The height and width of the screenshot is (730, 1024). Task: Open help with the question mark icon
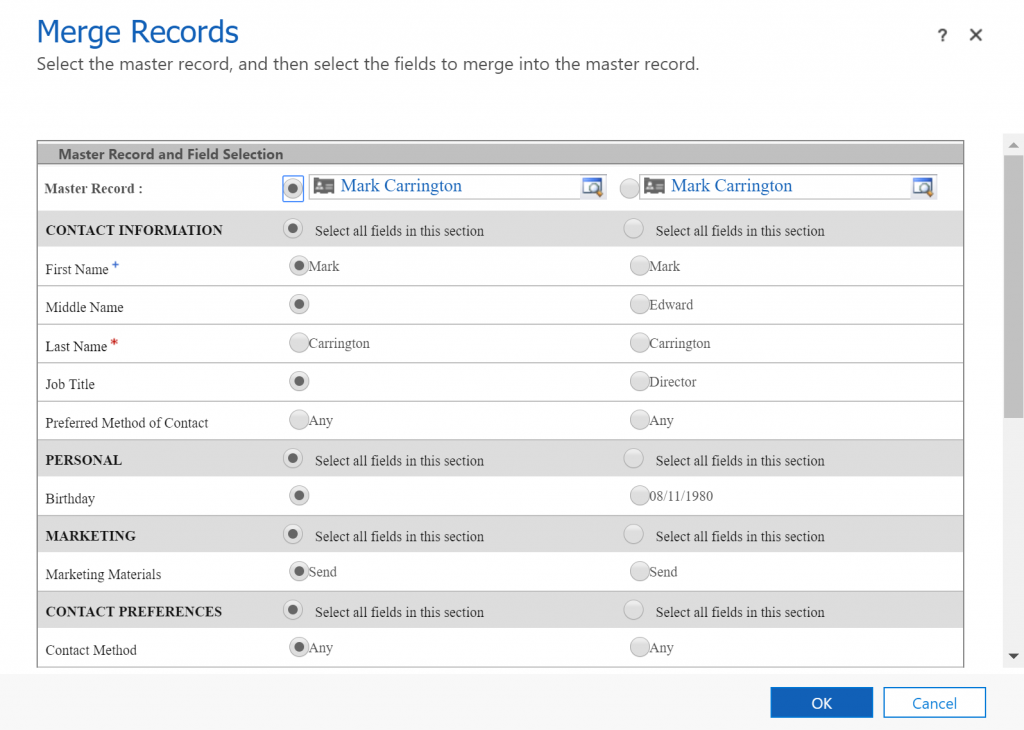(x=942, y=35)
